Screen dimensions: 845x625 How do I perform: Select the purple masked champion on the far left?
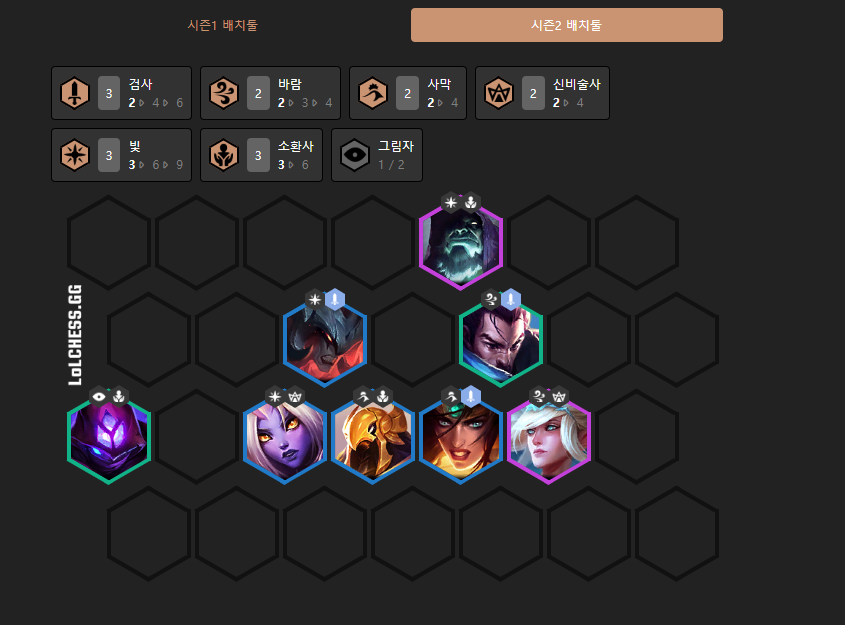pos(109,438)
